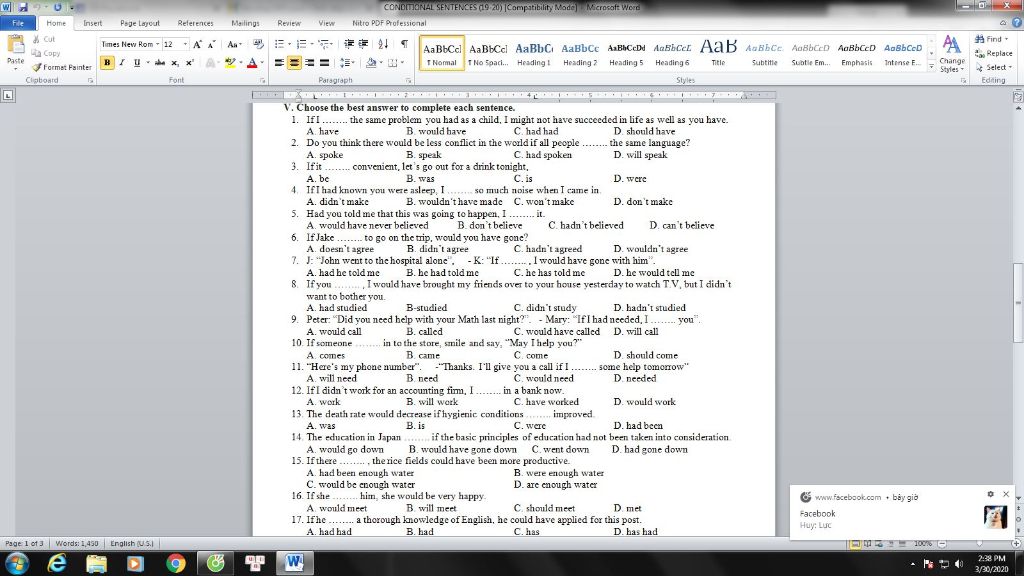The height and width of the screenshot is (576, 1024).
Task: Expand the Styles gallery
Action: pos(931,67)
